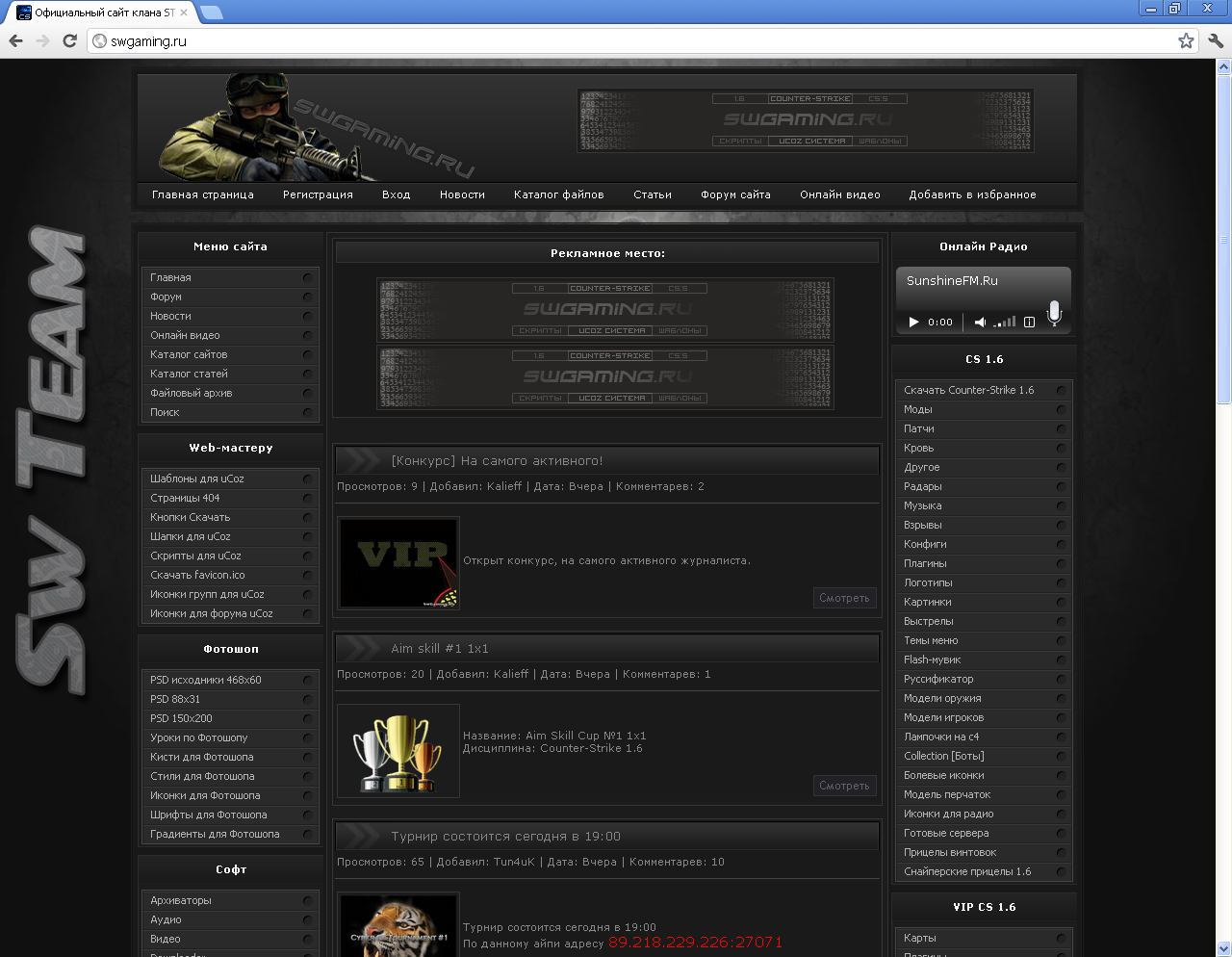Click the trophy cups thumbnail

click(398, 751)
